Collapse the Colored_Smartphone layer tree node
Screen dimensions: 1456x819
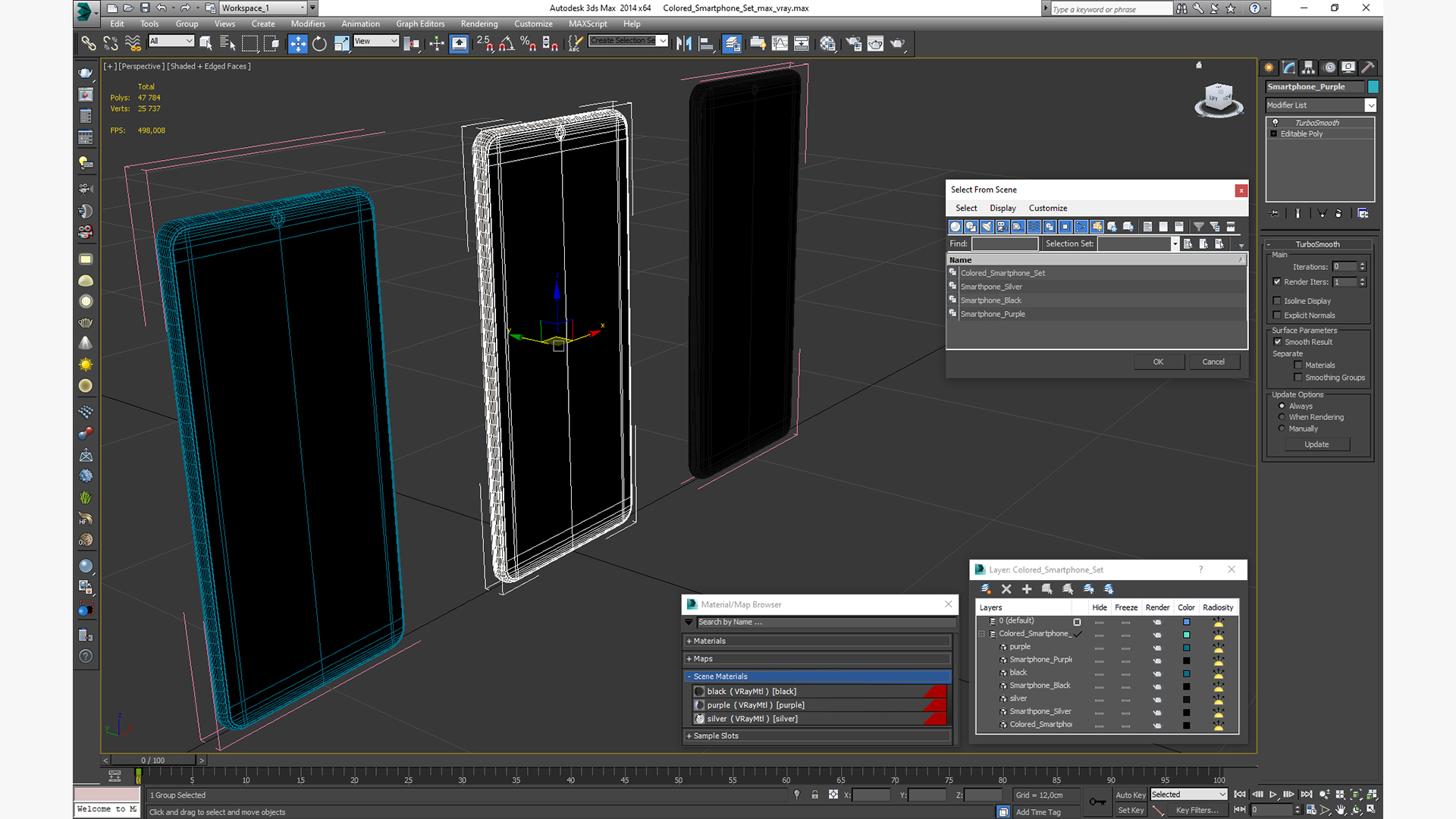(982, 634)
